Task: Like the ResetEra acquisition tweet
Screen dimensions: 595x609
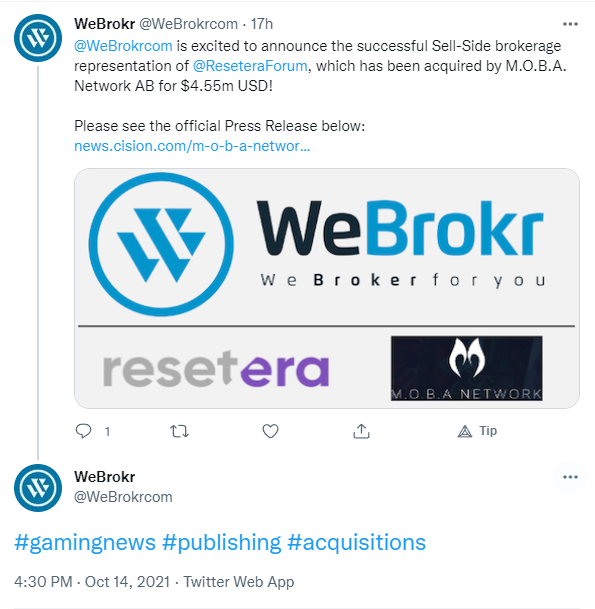Action: [x=270, y=431]
